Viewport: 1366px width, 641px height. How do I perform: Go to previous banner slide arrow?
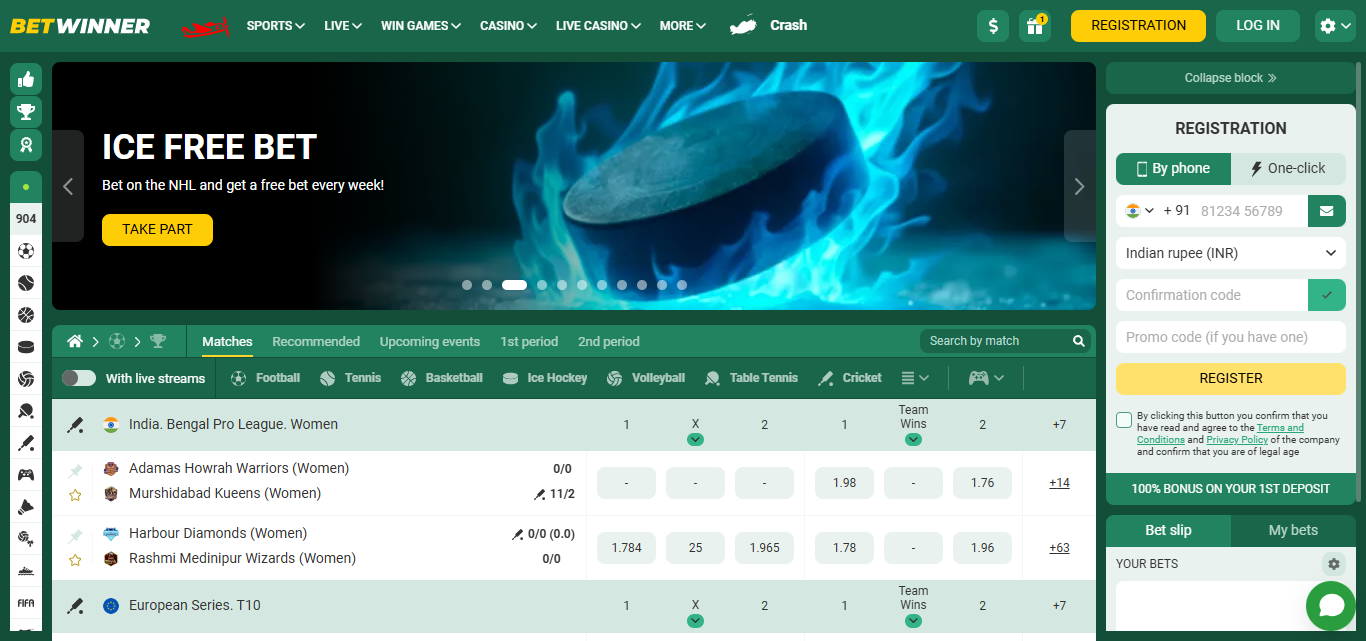click(68, 186)
